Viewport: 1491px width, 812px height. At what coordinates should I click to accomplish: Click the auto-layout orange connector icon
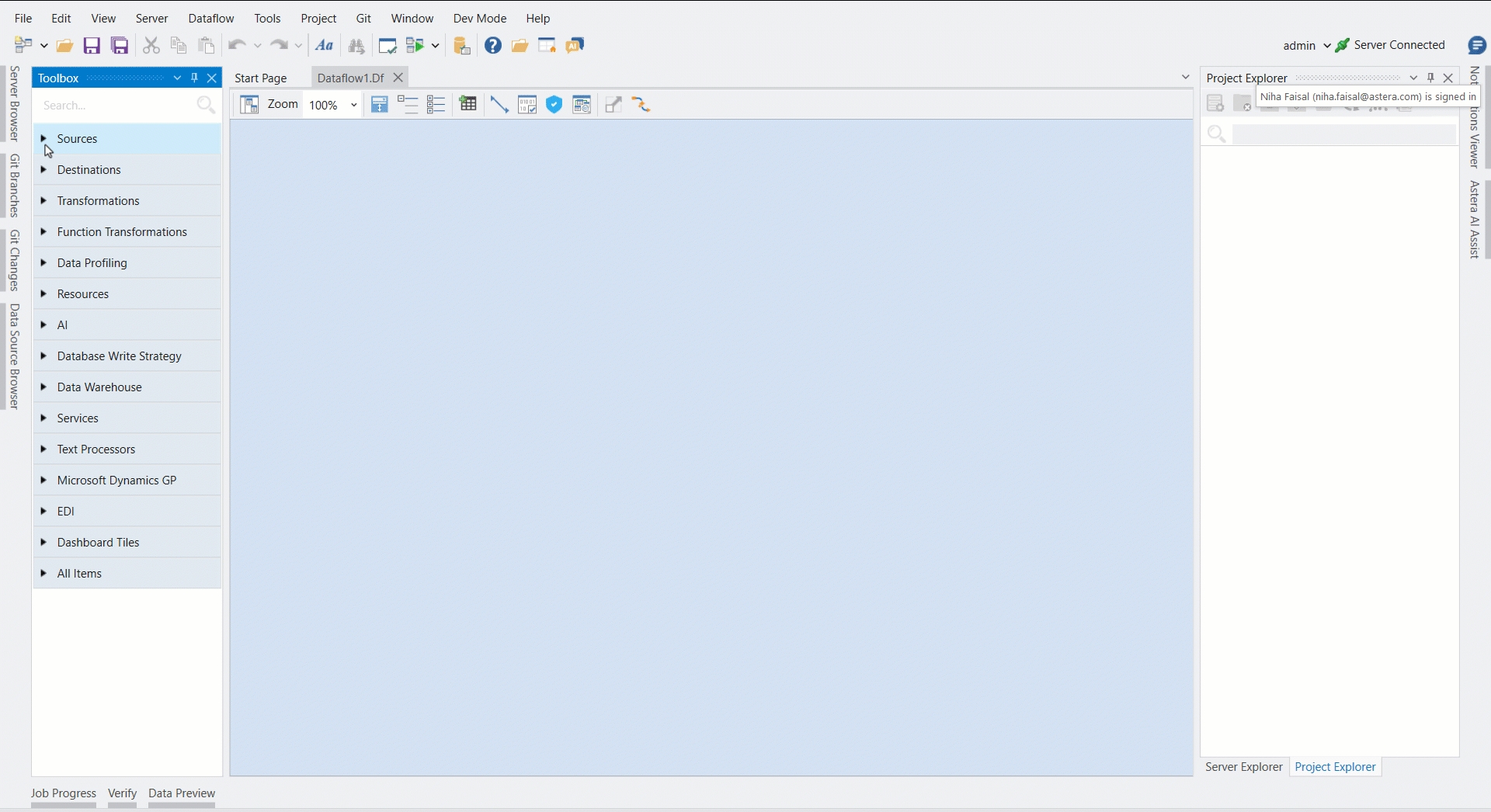tap(641, 105)
